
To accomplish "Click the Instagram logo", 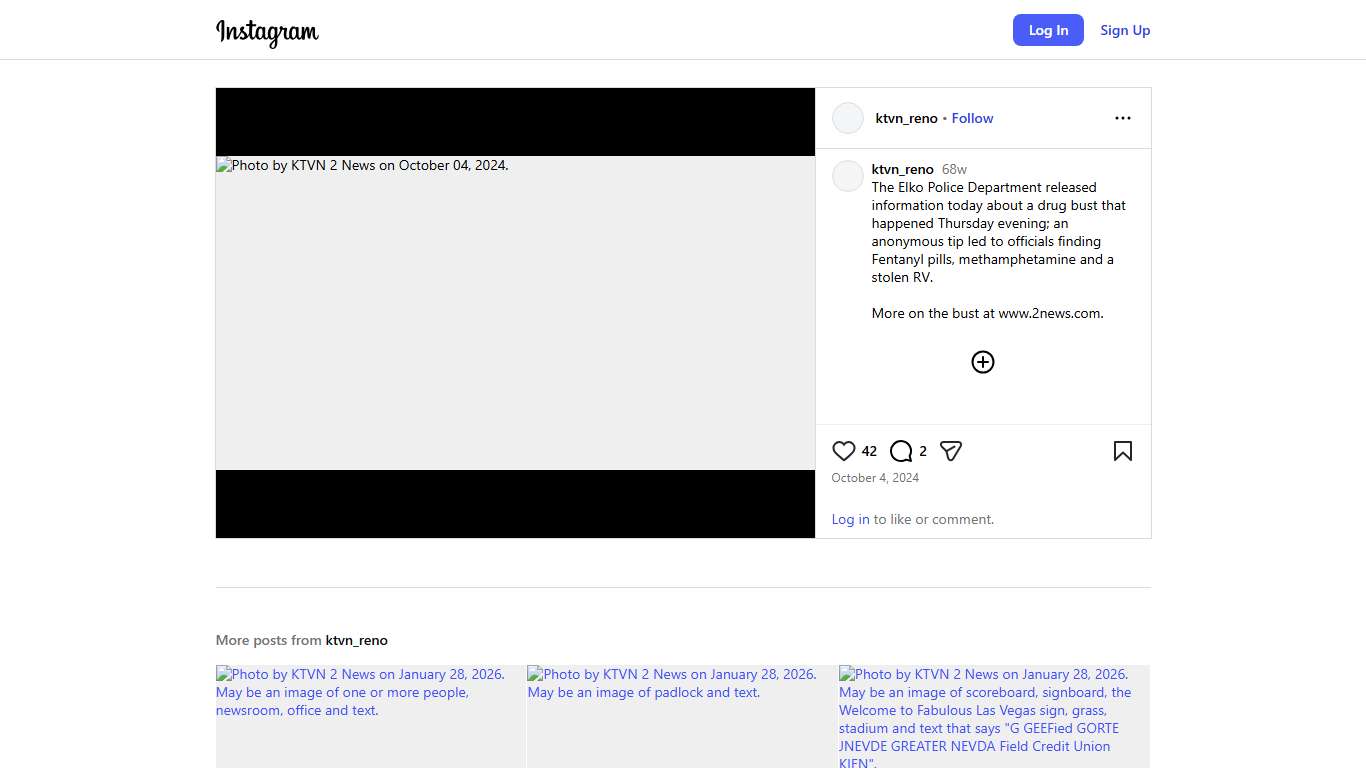I will click(x=267, y=31).
